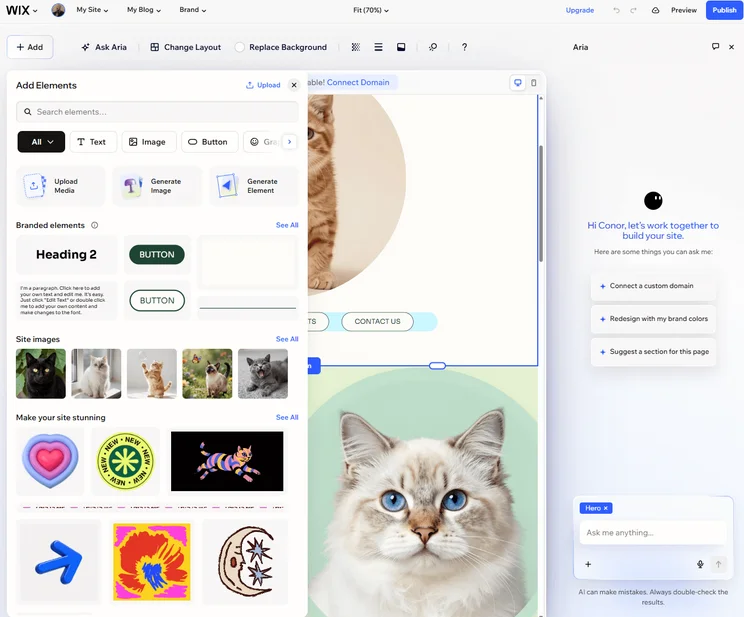Click the cloud save status icon
The width and height of the screenshot is (744, 617).
[655, 10]
